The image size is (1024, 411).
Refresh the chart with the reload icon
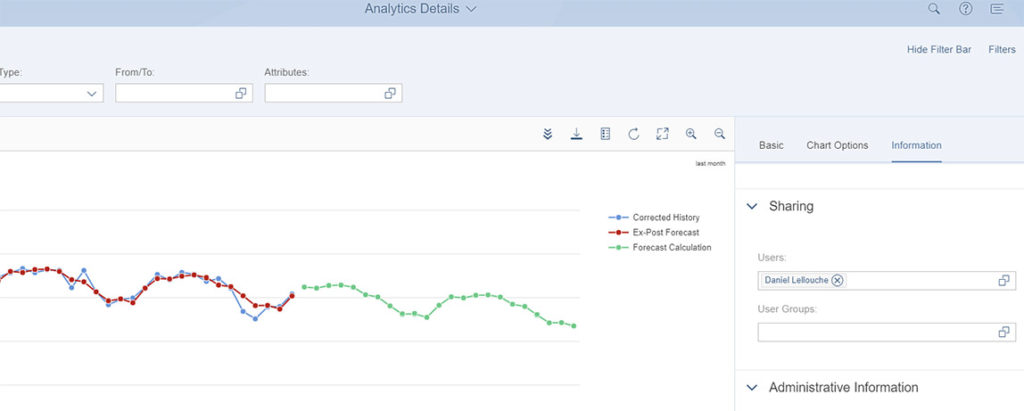click(633, 134)
